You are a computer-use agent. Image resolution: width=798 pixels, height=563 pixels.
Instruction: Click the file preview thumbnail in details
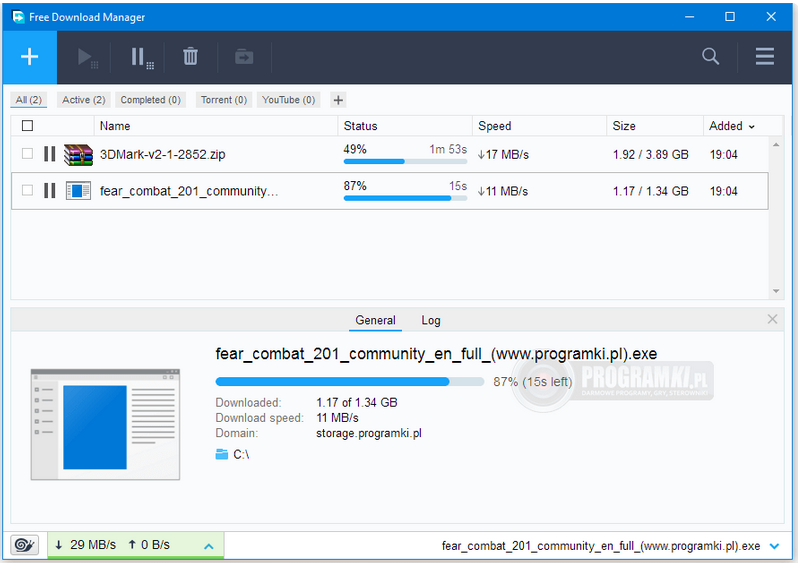pos(105,425)
